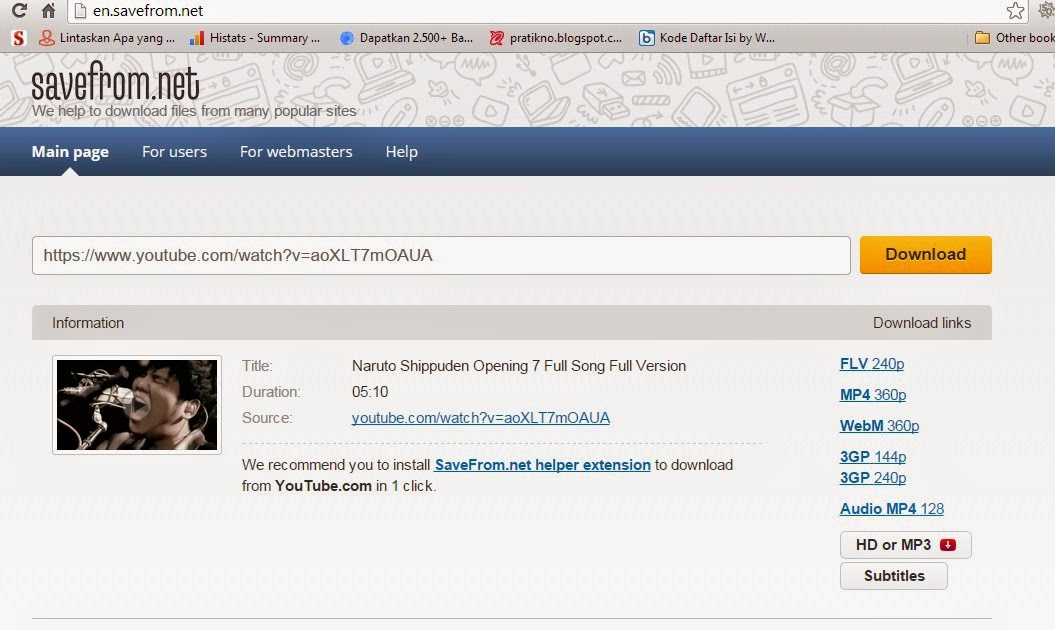Click the duration value 05:10
Screen dimensions: 1055x630
point(370,392)
